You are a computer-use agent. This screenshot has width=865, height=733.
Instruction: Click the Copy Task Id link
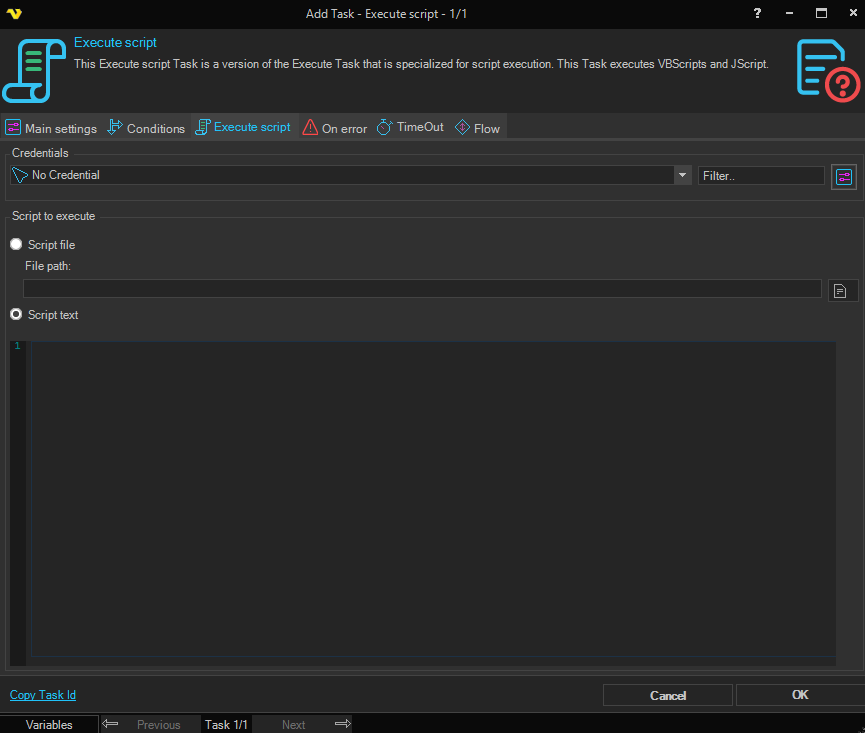(43, 695)
